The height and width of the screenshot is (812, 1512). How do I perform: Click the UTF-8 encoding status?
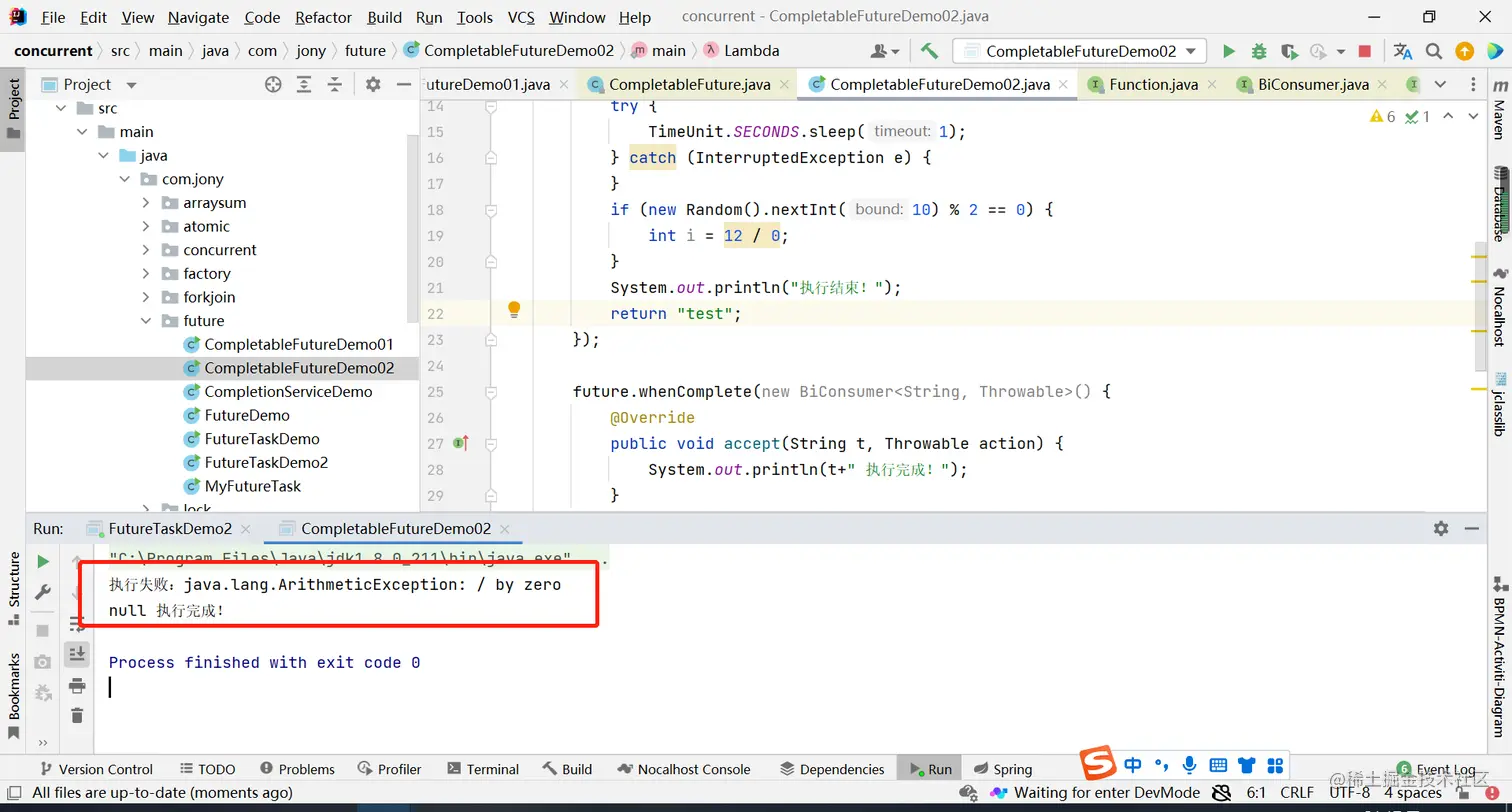(x=1350, y=793)
